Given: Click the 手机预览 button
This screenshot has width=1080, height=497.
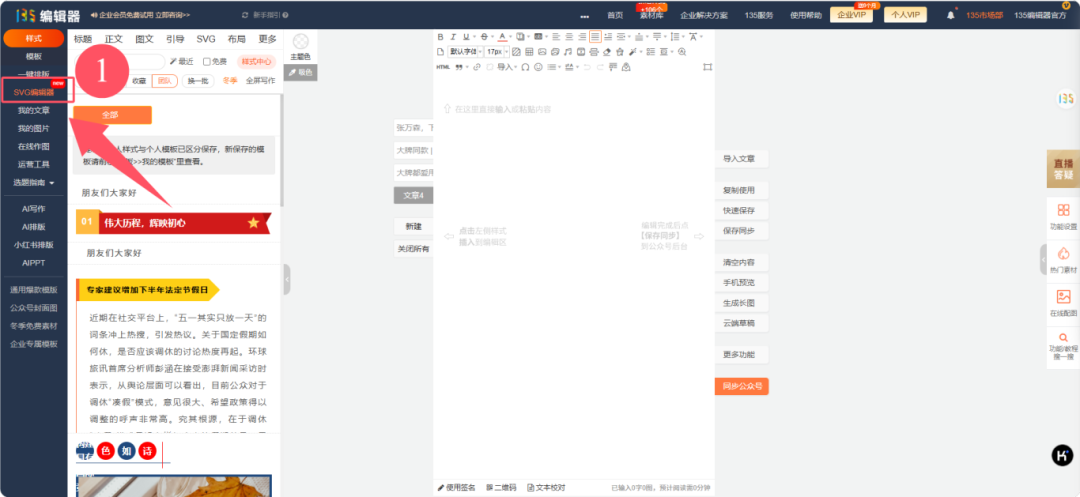Looking at the screenshot, I should tap(739, 283).
